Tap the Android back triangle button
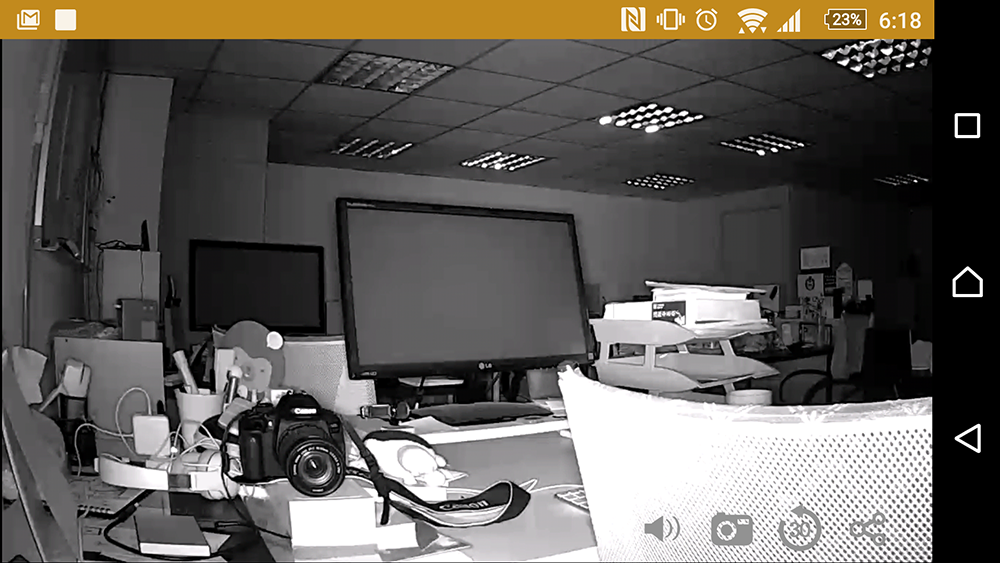 coord(967,438)
